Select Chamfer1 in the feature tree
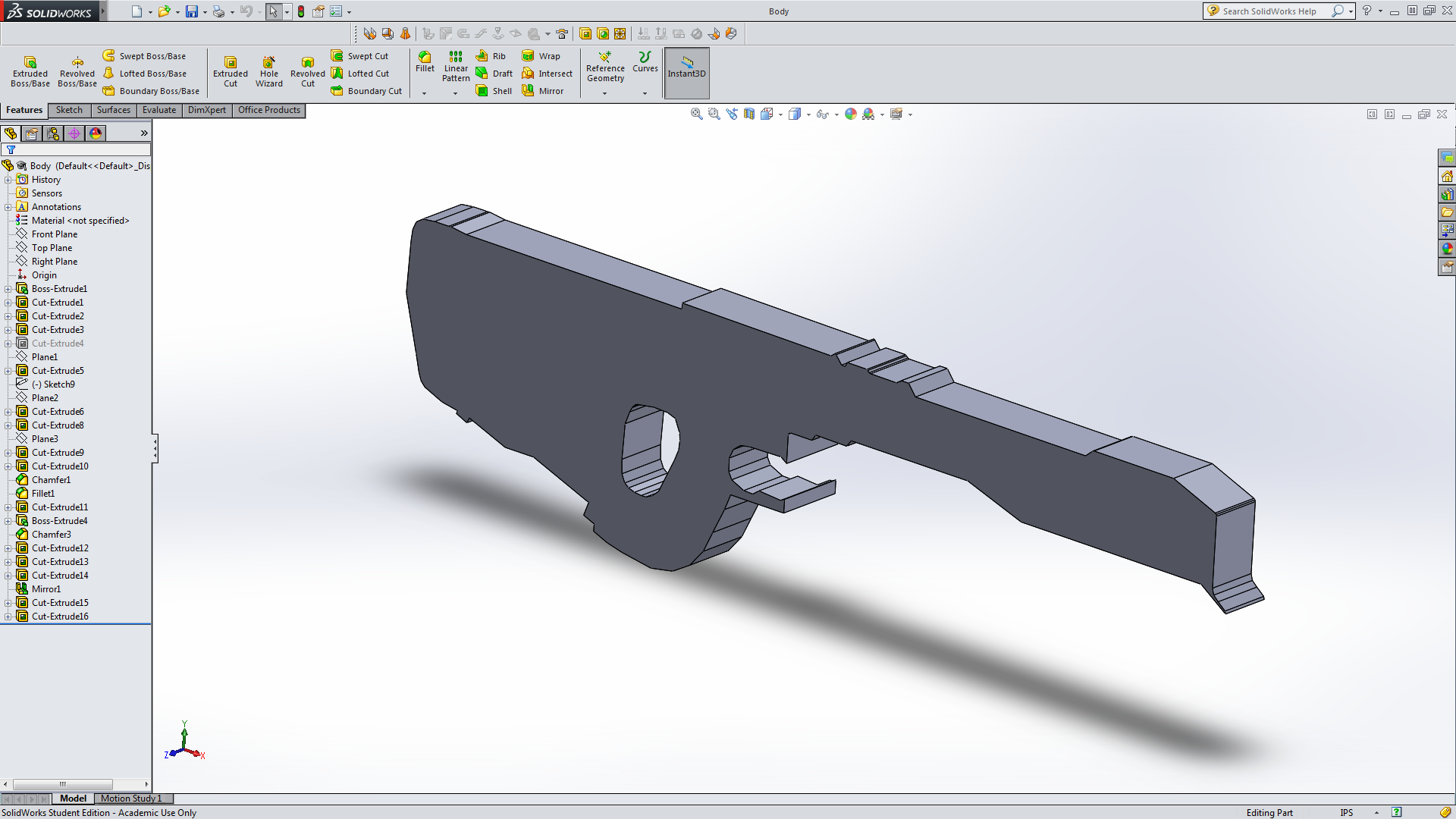This screenshot has width=1456, height=819. pyautogui.click(x=51, y=480)
